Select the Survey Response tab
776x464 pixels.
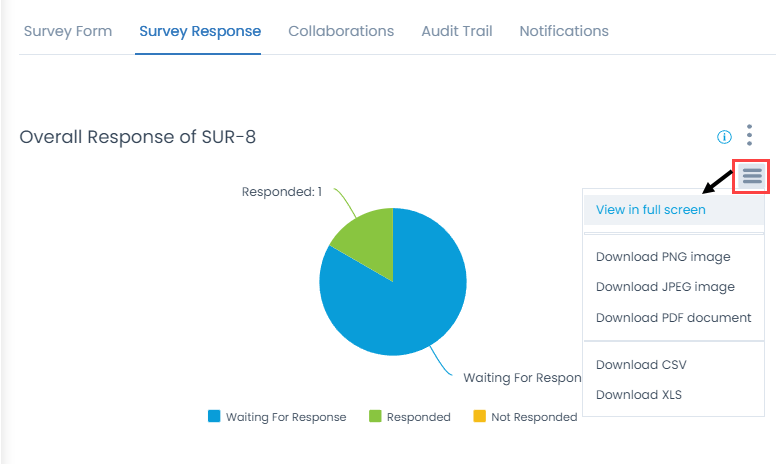[200, 31]
